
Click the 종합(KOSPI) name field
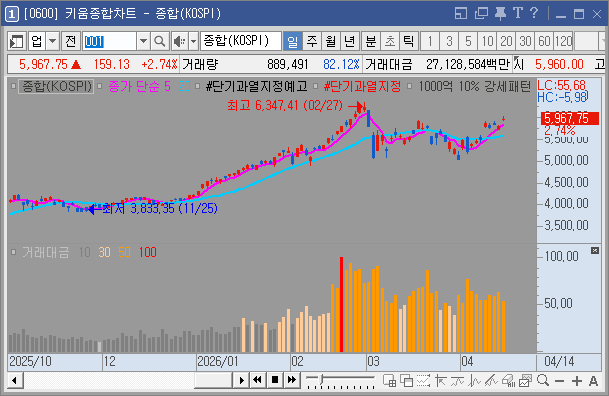[x=241, y=41]
